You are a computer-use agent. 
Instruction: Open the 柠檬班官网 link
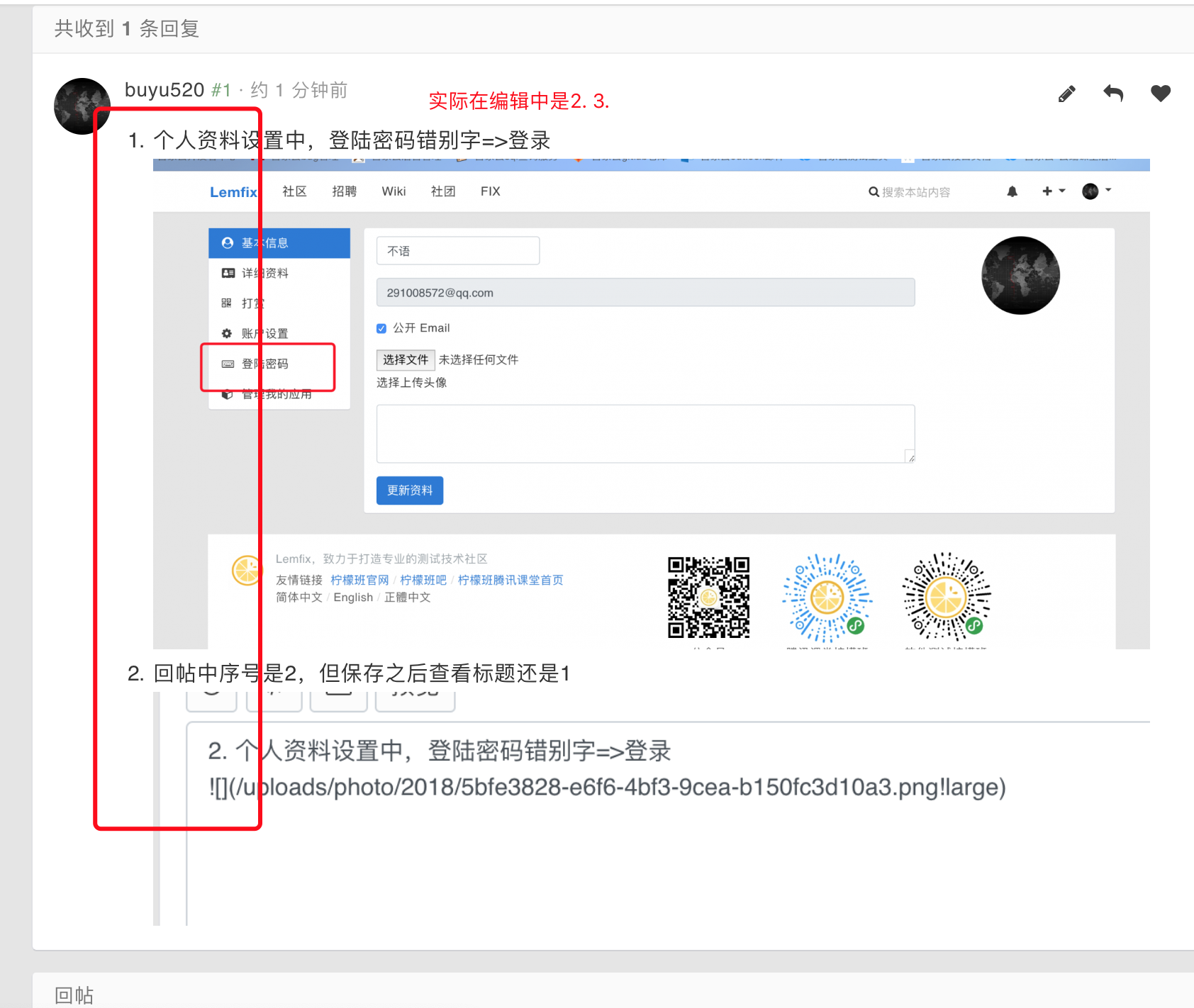tap(359, 580)
